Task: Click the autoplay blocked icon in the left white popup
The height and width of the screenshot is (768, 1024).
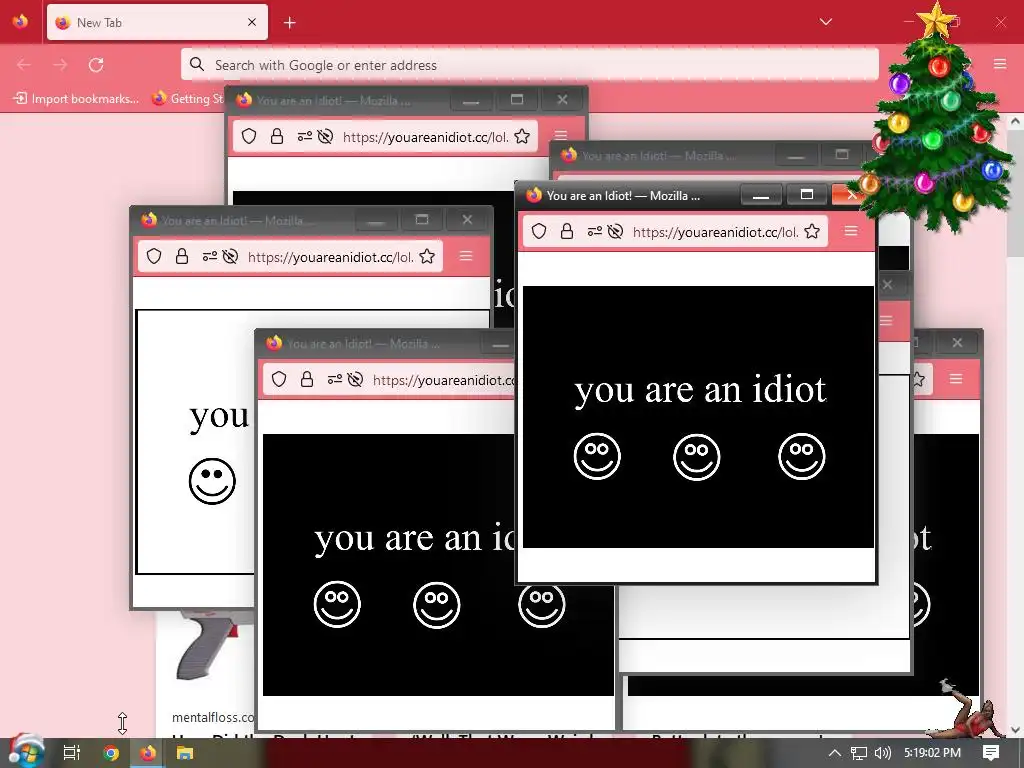Action: tap(230, 256)
